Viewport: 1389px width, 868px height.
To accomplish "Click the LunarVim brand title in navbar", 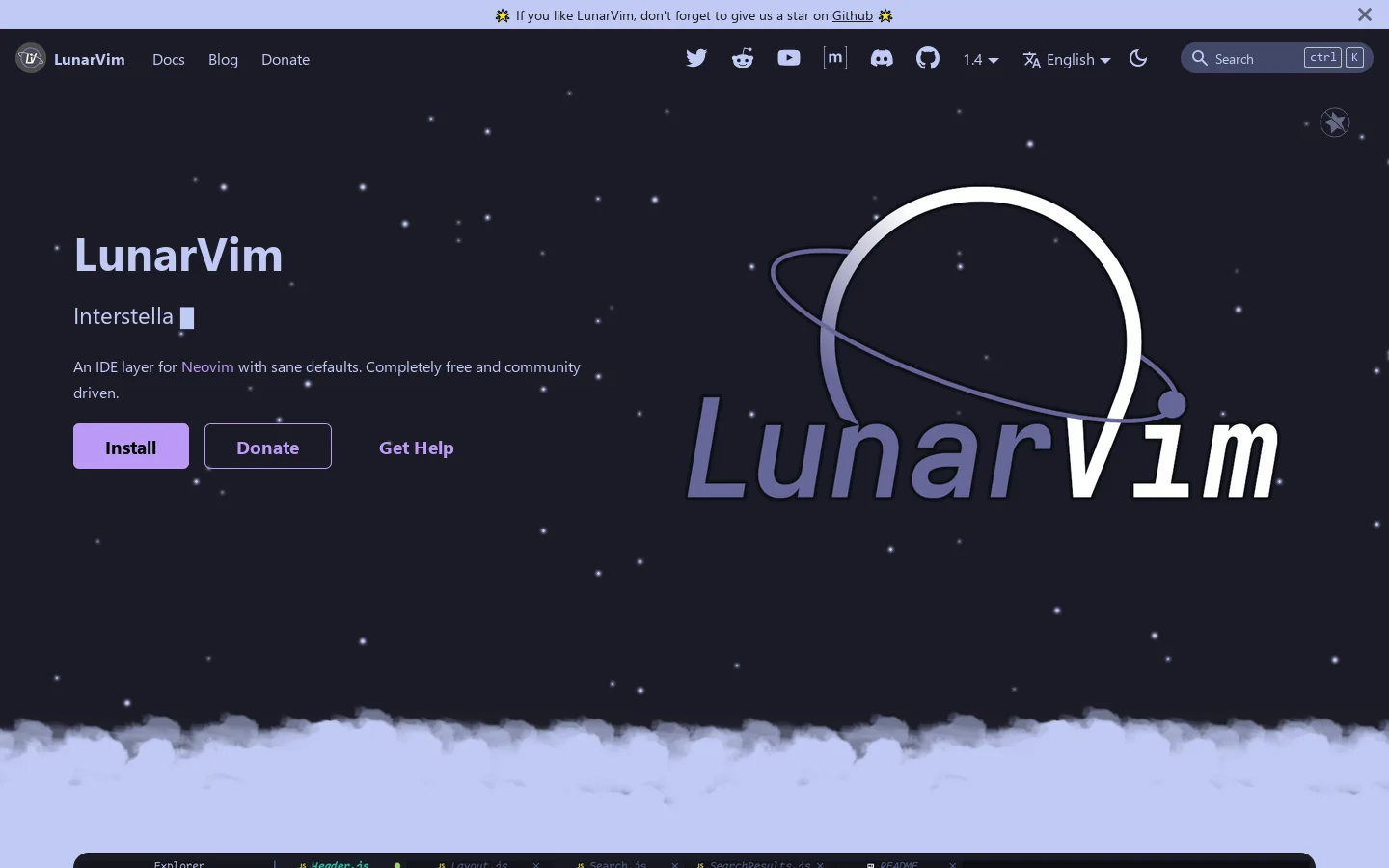I will tap(90, 59).
